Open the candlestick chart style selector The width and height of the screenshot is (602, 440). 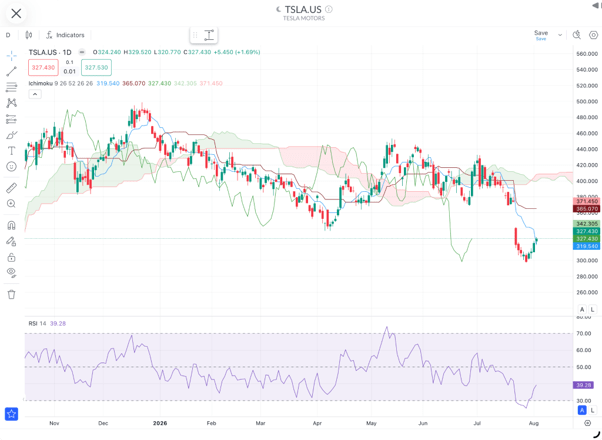coord(29,35)
